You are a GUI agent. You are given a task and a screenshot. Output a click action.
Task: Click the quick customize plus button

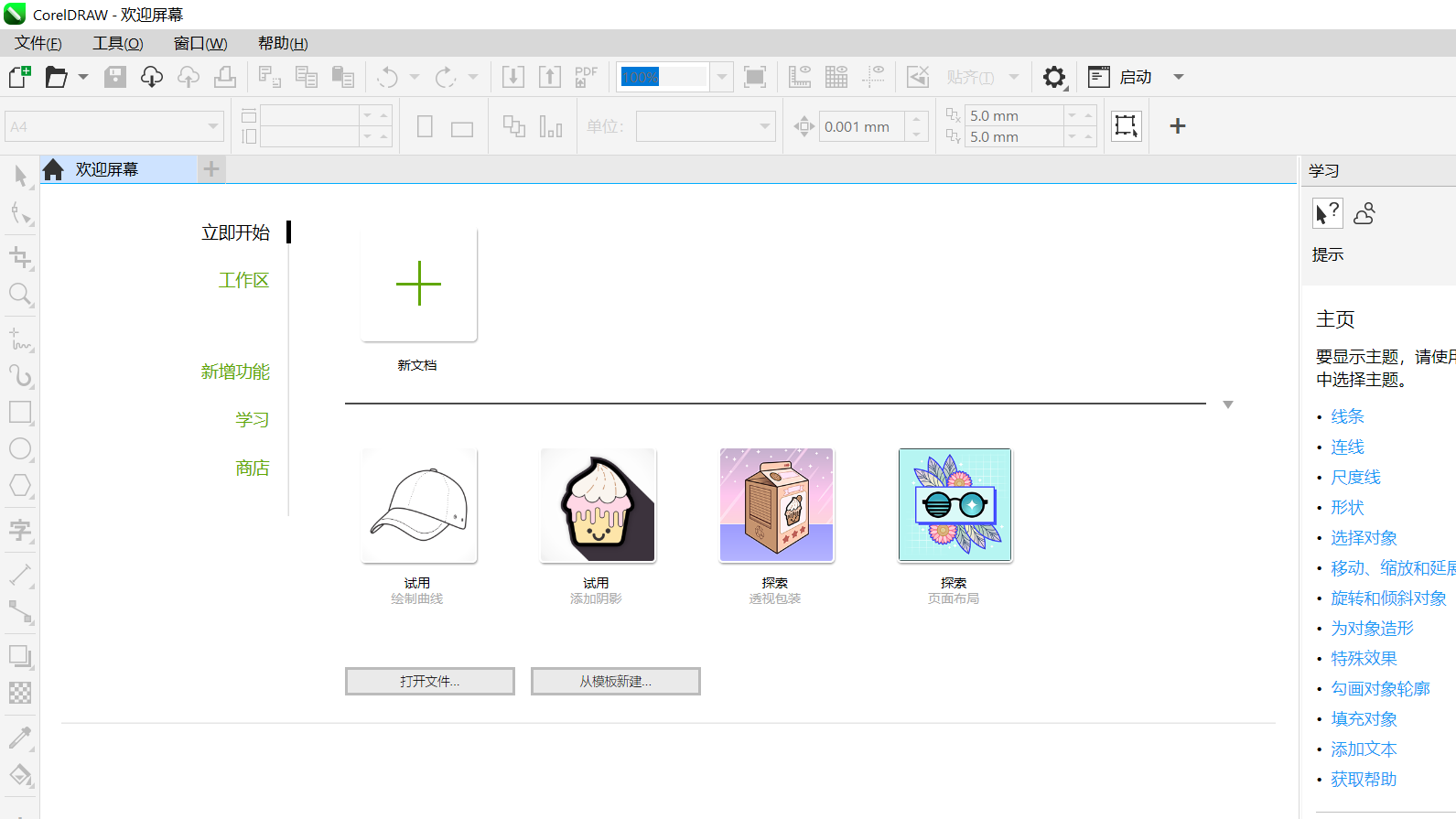coord(1178,126)
